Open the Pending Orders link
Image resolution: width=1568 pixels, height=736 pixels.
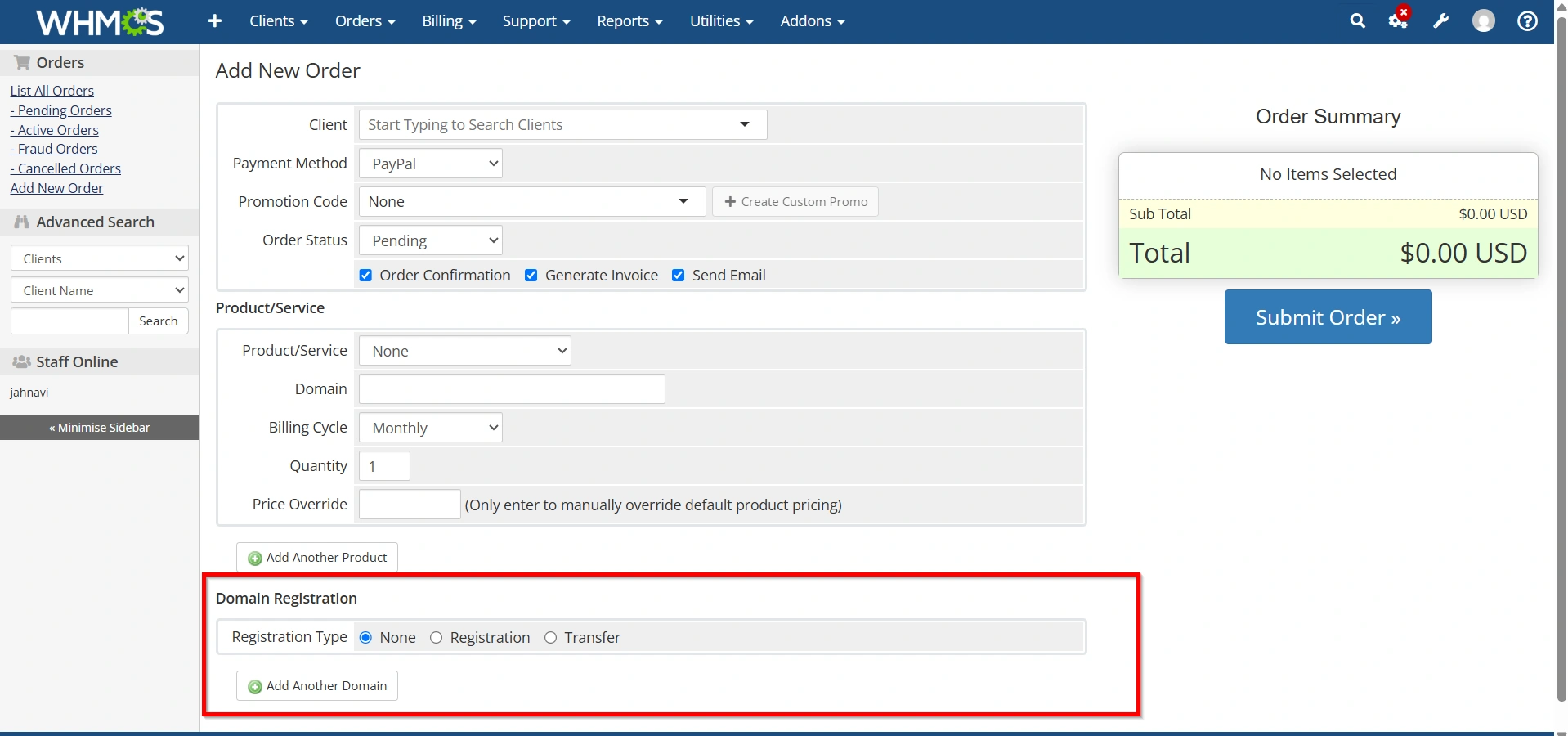[61, 110]
